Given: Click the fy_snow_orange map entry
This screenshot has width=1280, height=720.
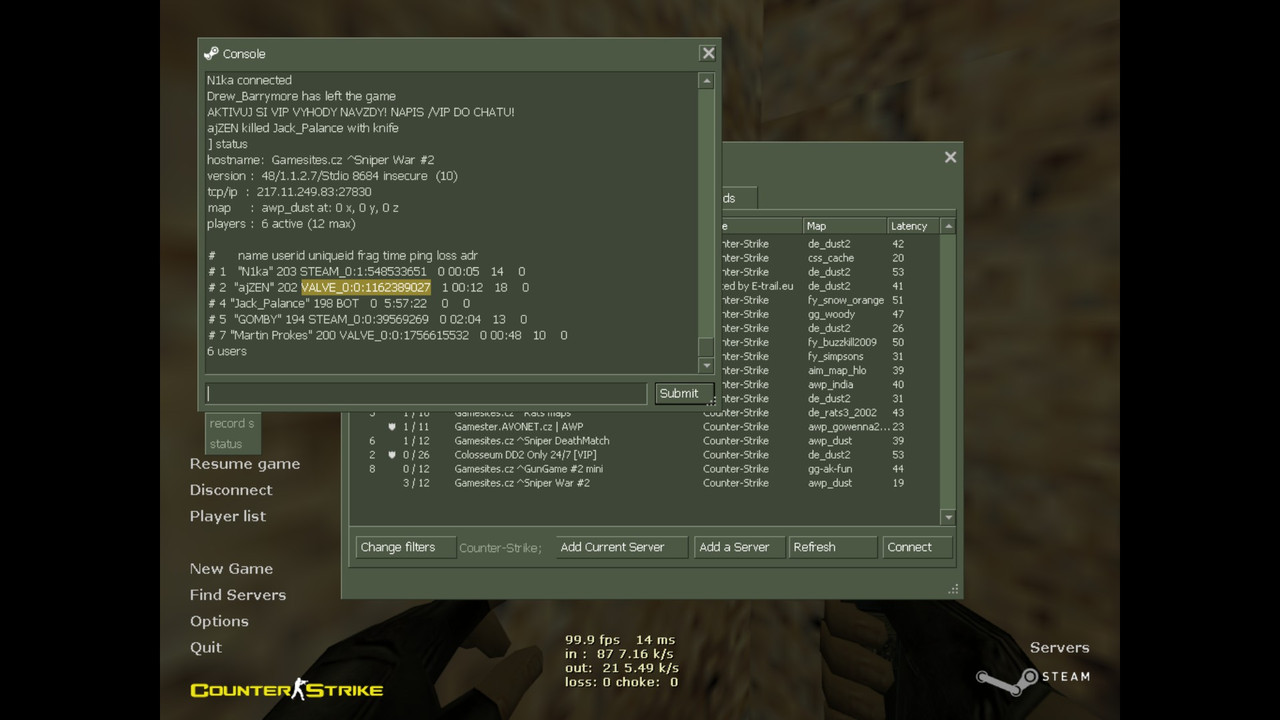Looking at the screenshot, I should (846, 300).
